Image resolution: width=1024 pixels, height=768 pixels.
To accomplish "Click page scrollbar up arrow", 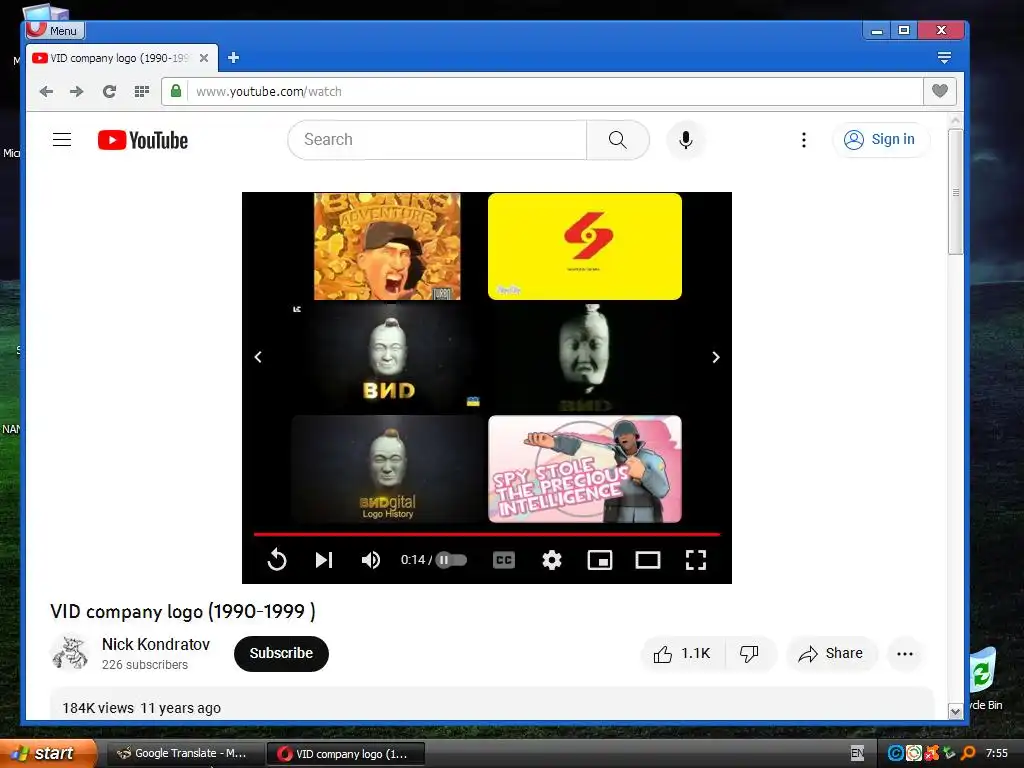I will coord(955,121).
